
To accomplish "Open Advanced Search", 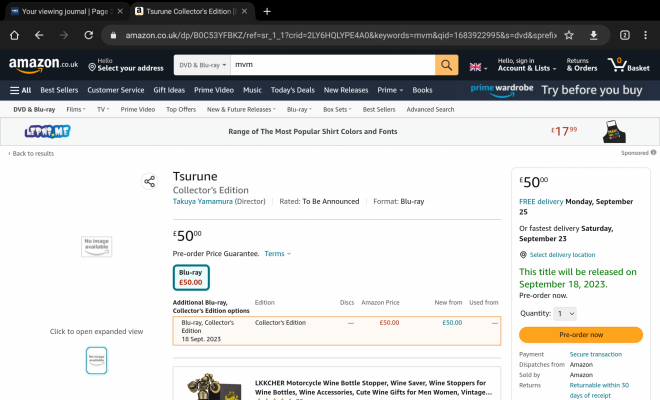I will 430,109.
